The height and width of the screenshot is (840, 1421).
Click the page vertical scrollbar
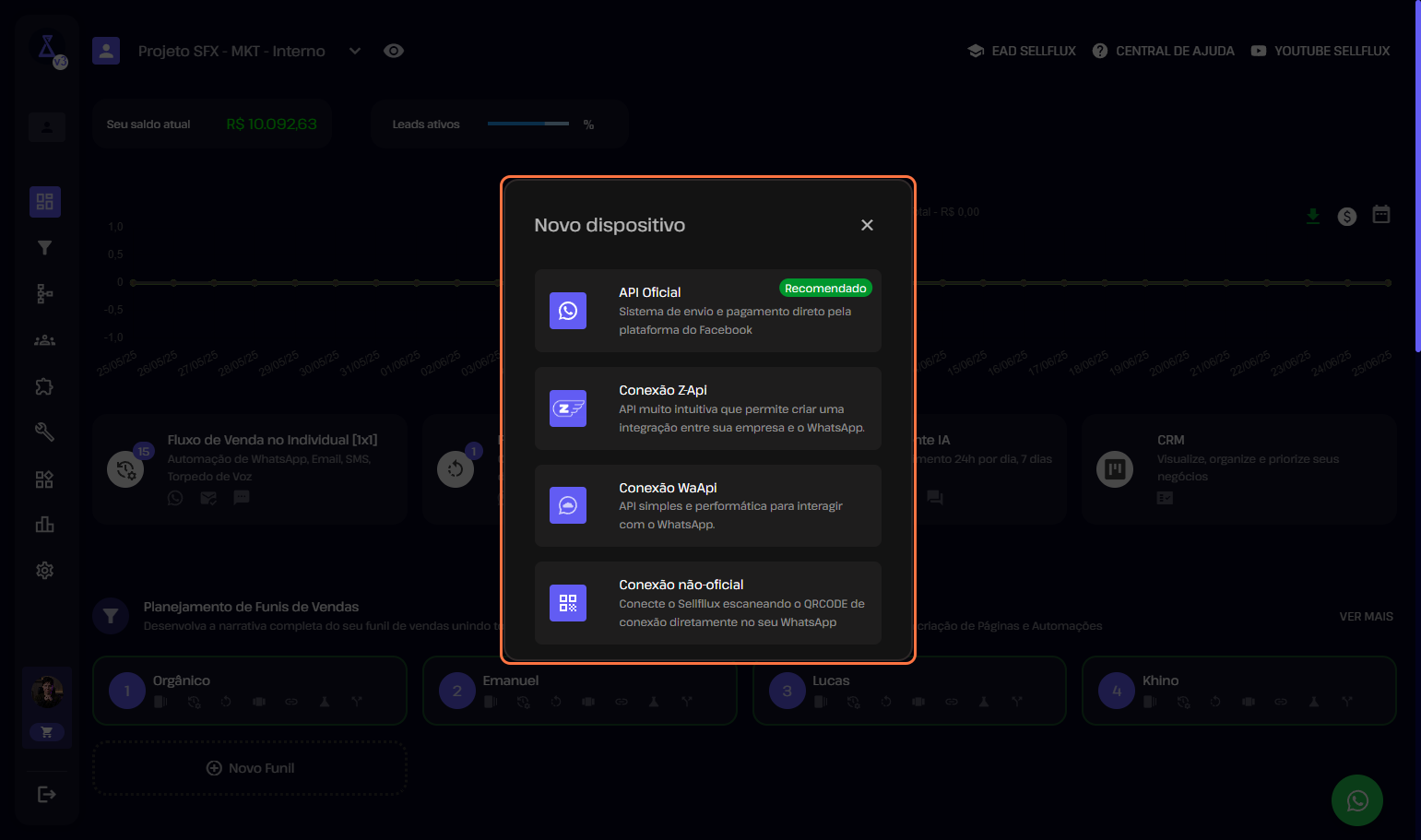point(1418,175)
